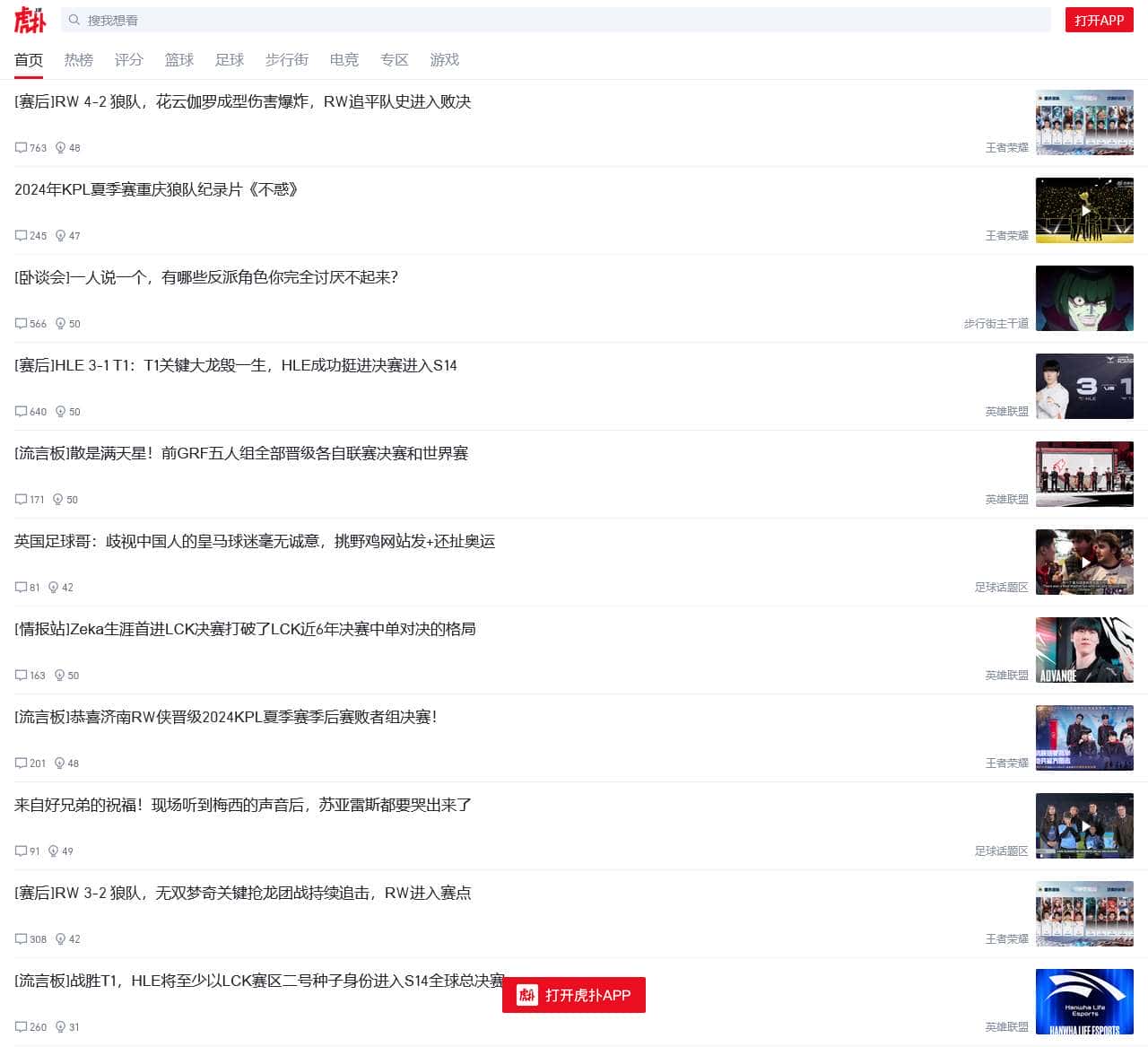Click 王者荣耀 label on RW 4-2 post
The height and width of the screenshot is (1047, 1148).
tap(1007, 148)
